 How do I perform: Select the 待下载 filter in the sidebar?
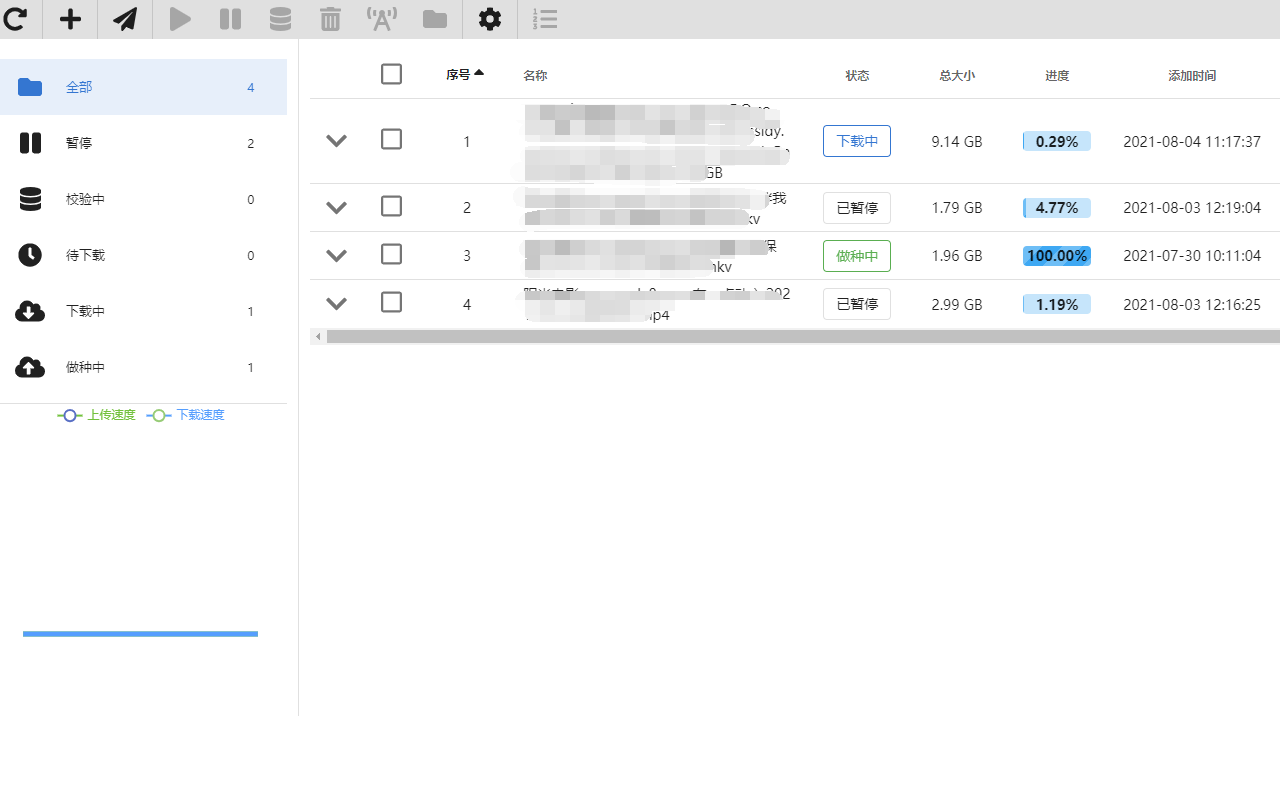[x=143, y=255]
